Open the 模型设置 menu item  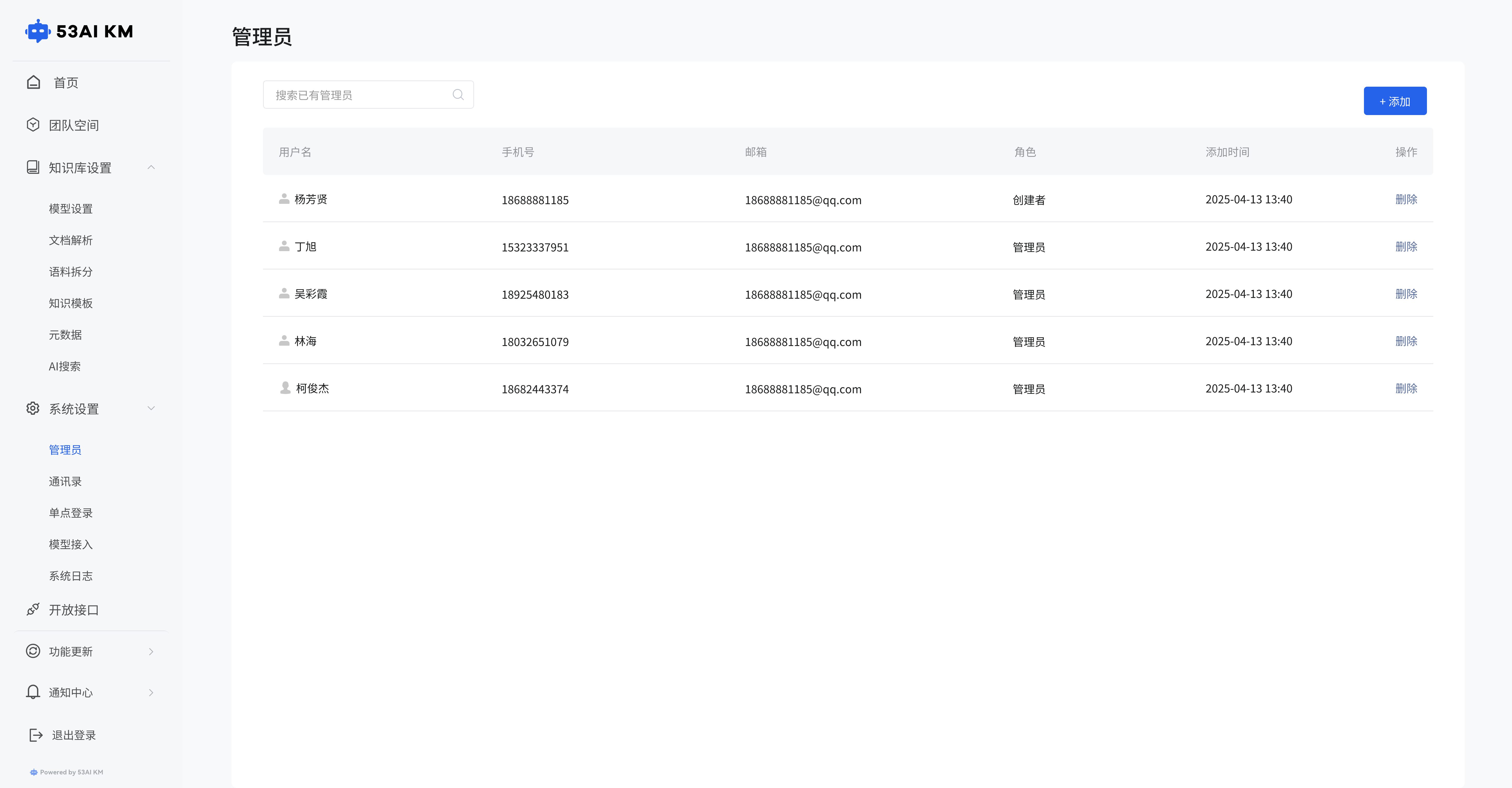point(70,209)
